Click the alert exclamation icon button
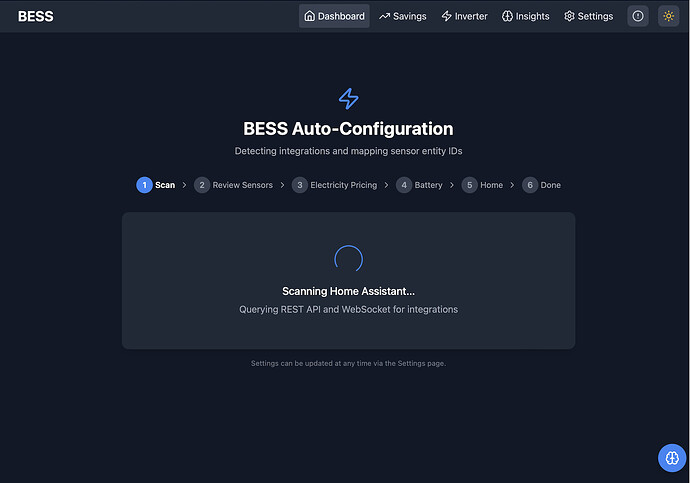The width and height of the screenshot is (690, 483). coord(638,16)
